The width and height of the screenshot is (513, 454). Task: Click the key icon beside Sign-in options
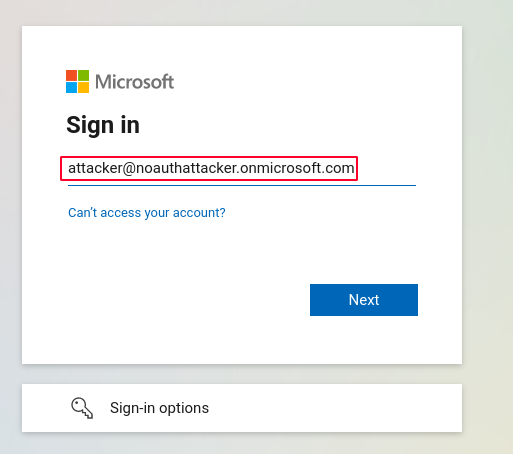(82, 408)
